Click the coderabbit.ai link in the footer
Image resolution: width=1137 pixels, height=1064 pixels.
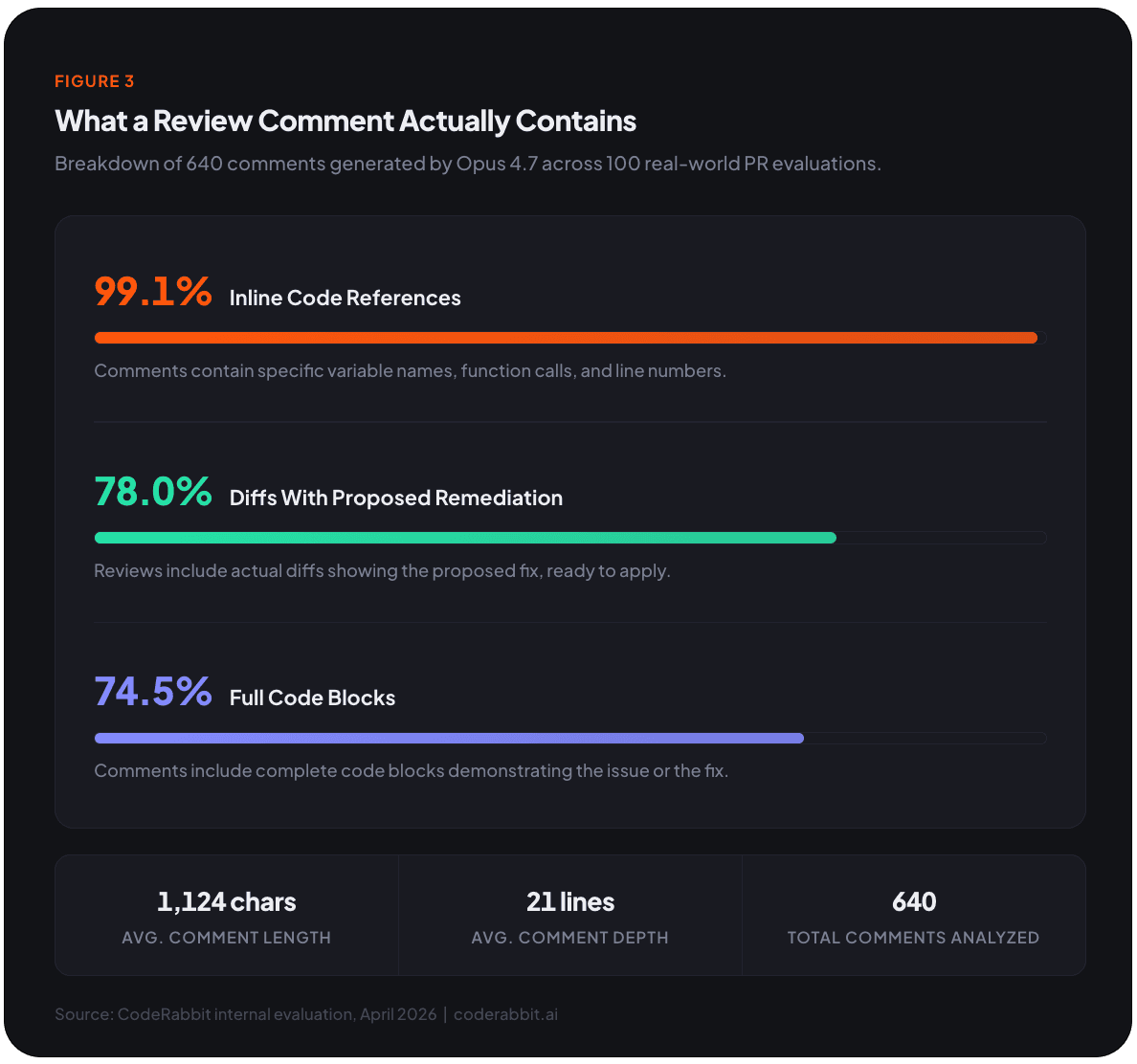pyautogui.click(x=505, y=1014)
